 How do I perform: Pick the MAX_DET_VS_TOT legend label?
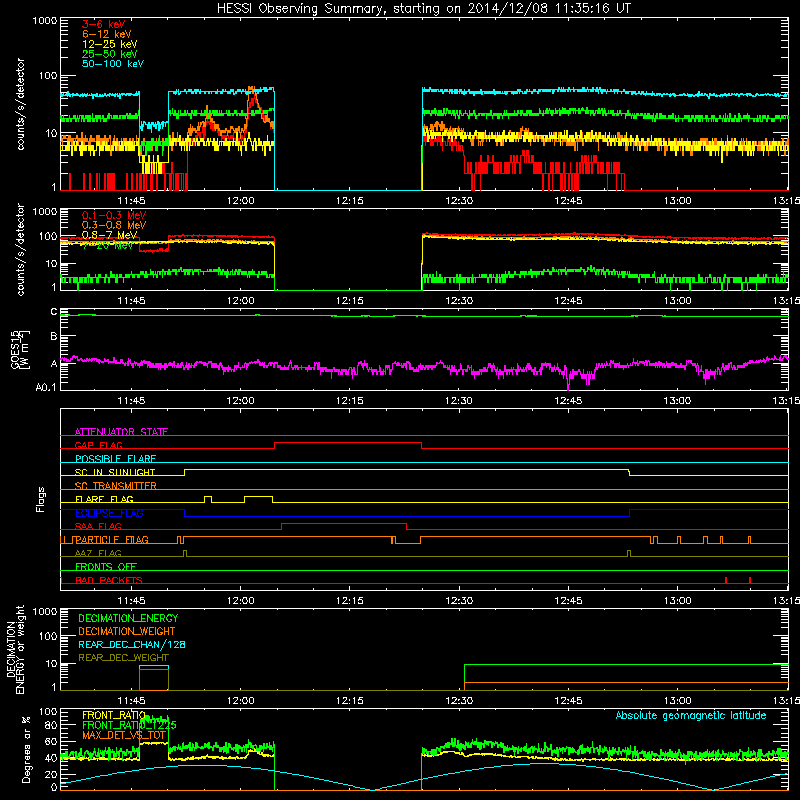tap(124, 735)
